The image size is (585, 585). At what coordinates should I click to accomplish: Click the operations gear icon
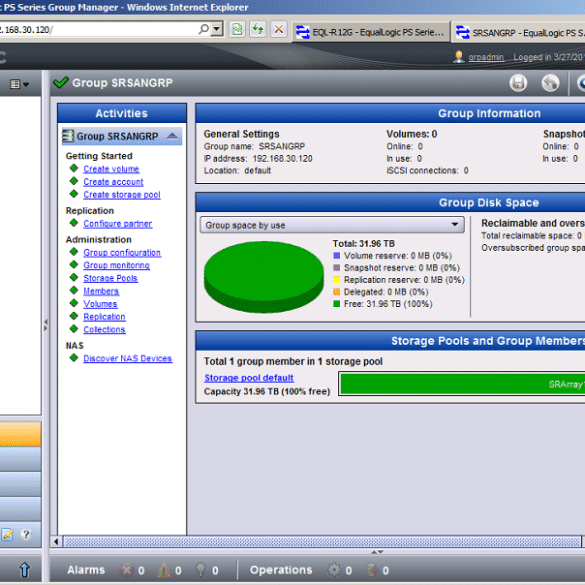point(334,570)
